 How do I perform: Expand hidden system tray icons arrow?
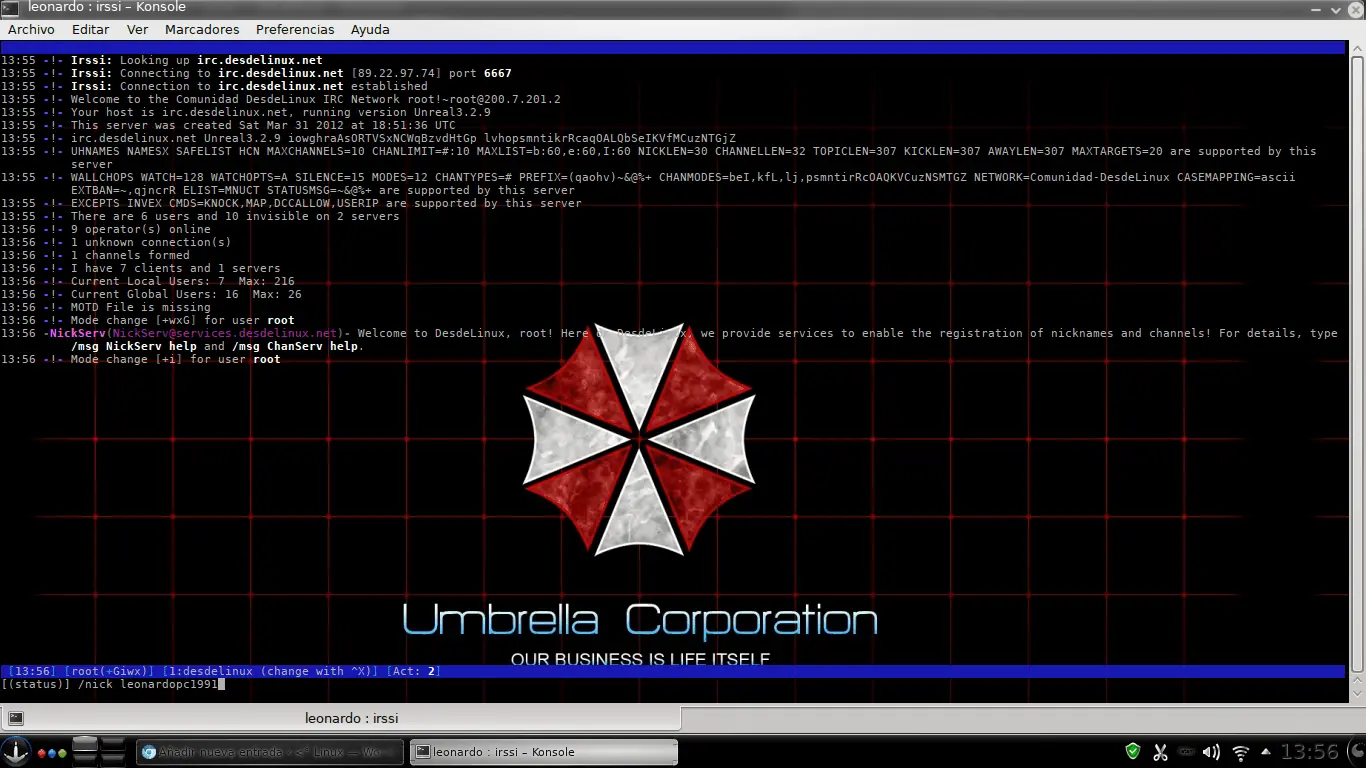(1266, 752)
